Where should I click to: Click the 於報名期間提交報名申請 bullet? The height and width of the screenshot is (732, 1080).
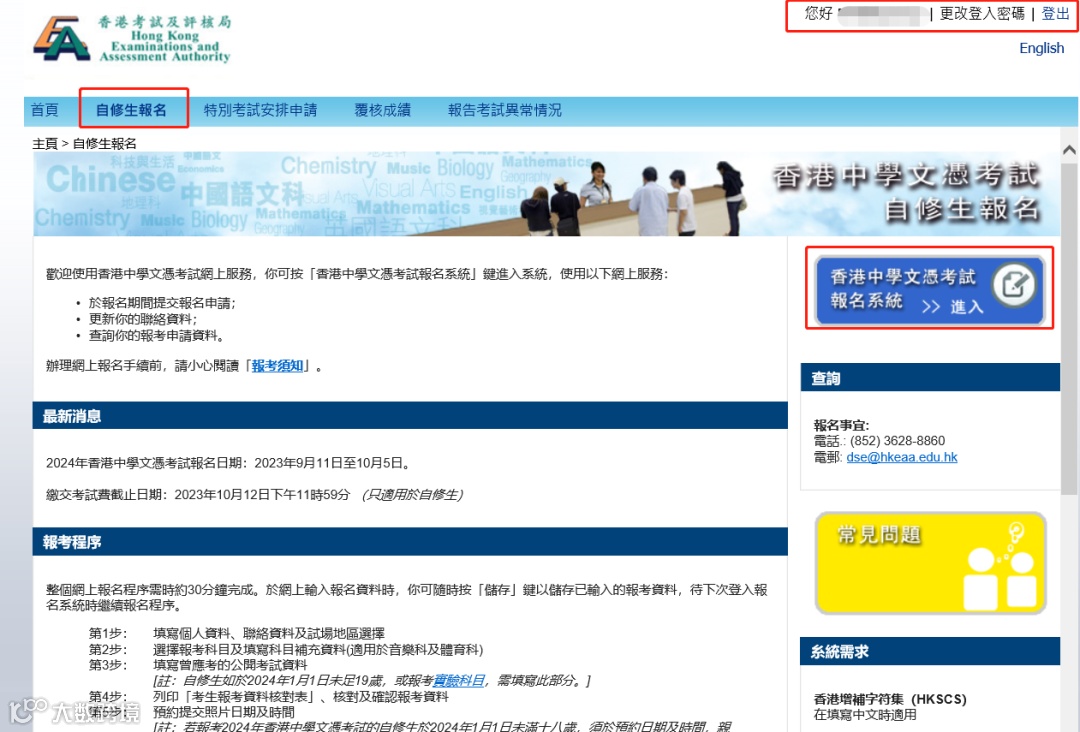coord(162,303)
